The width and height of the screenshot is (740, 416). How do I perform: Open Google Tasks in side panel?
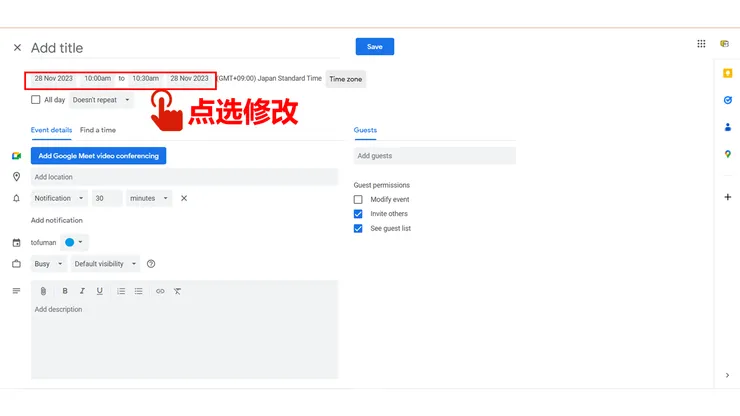727,100
